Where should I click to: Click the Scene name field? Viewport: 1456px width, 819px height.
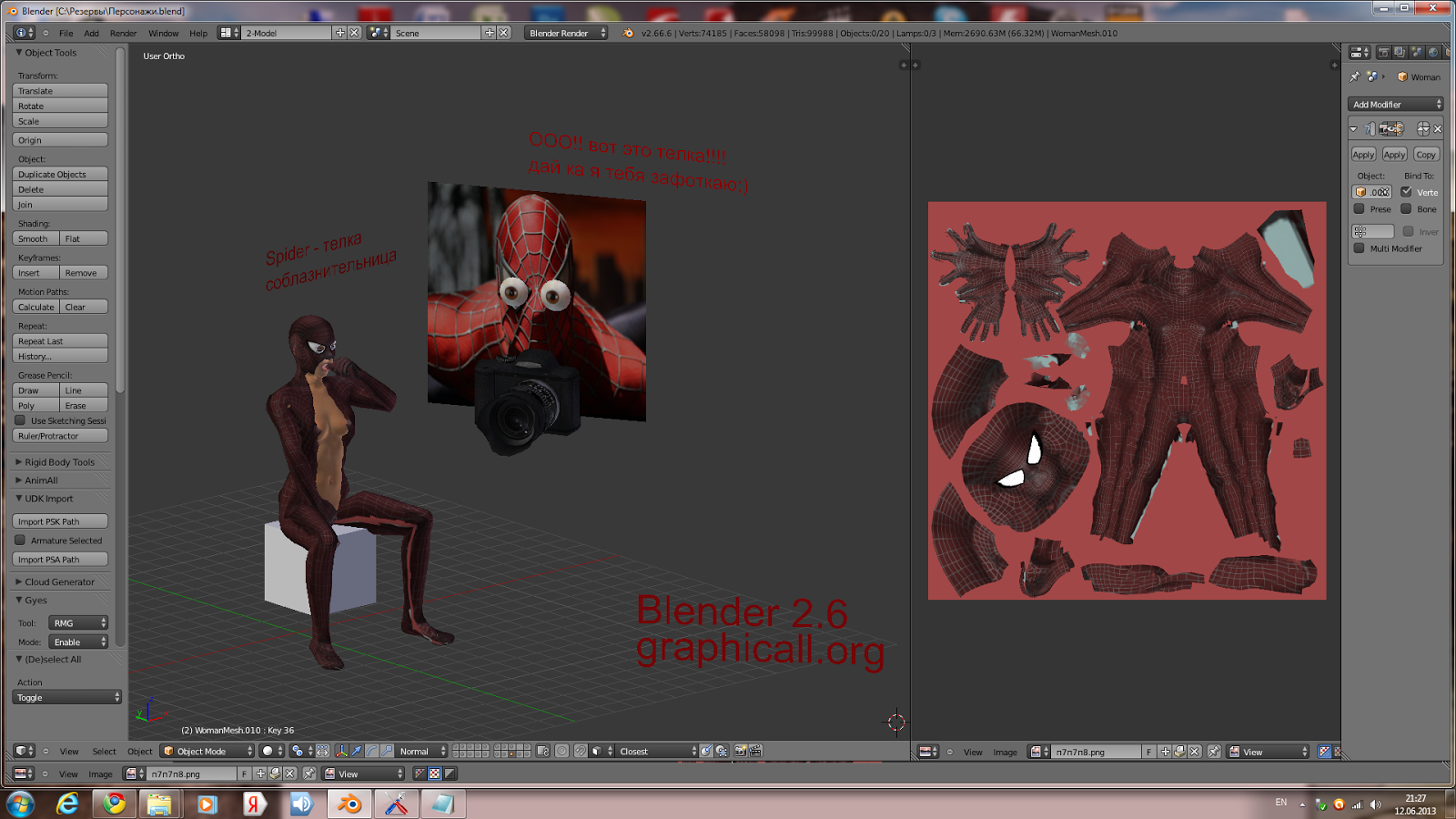[x=436, y=33]
